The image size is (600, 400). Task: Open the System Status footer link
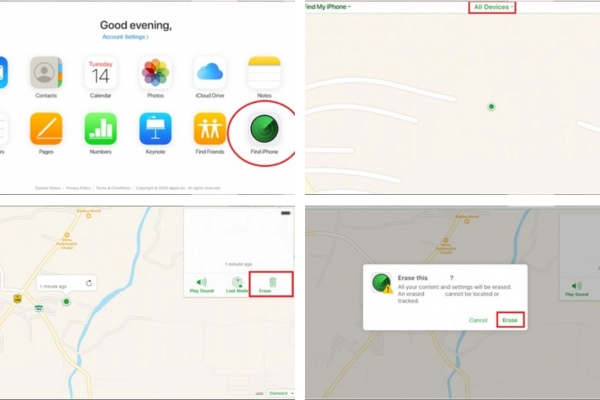48,188
